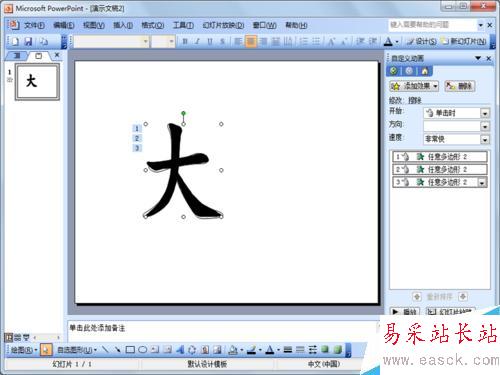Toggle Underline formatting button

point(210,41)
